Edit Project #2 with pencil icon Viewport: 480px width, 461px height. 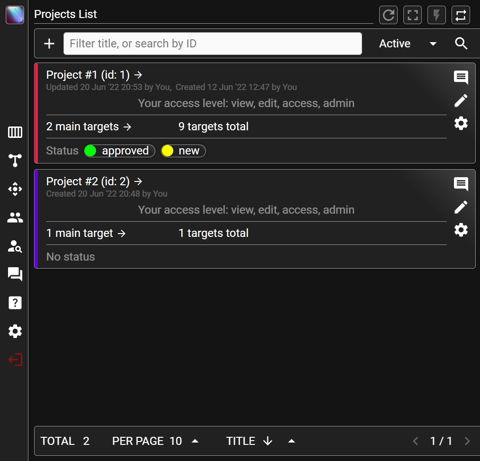coord(461,207)
